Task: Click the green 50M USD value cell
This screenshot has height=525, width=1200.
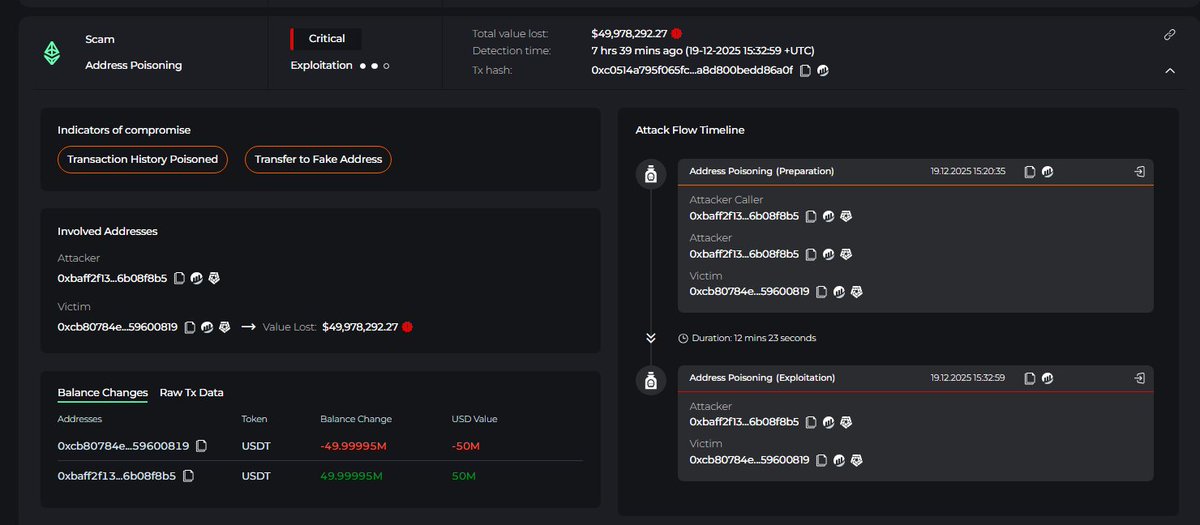Action: click(463, 476)
